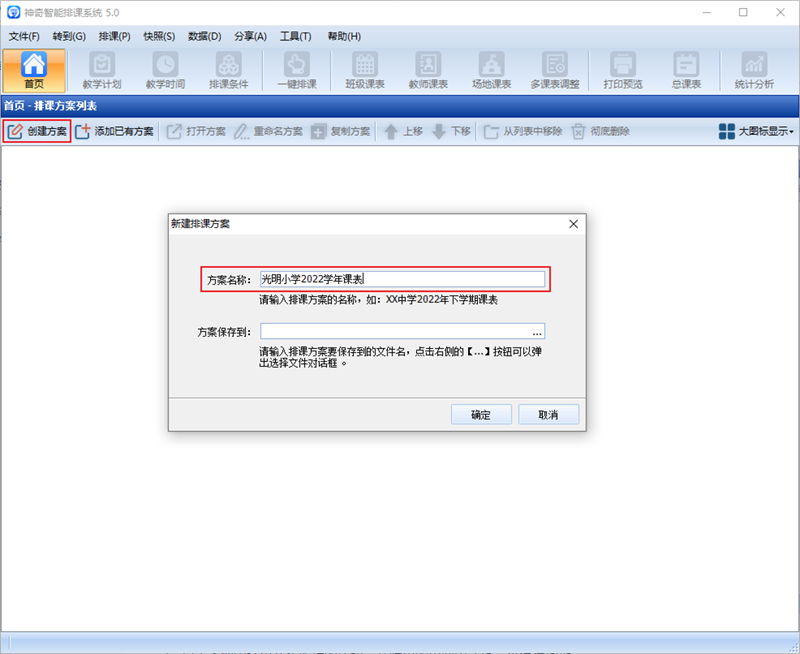Open the 文件(F) menu
This screenshot has width=800, height=654.
click(x=24, y=36)
